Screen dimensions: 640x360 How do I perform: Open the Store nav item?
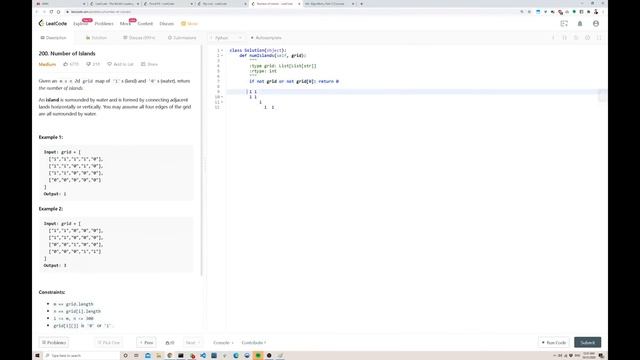[x=189, y=24]
